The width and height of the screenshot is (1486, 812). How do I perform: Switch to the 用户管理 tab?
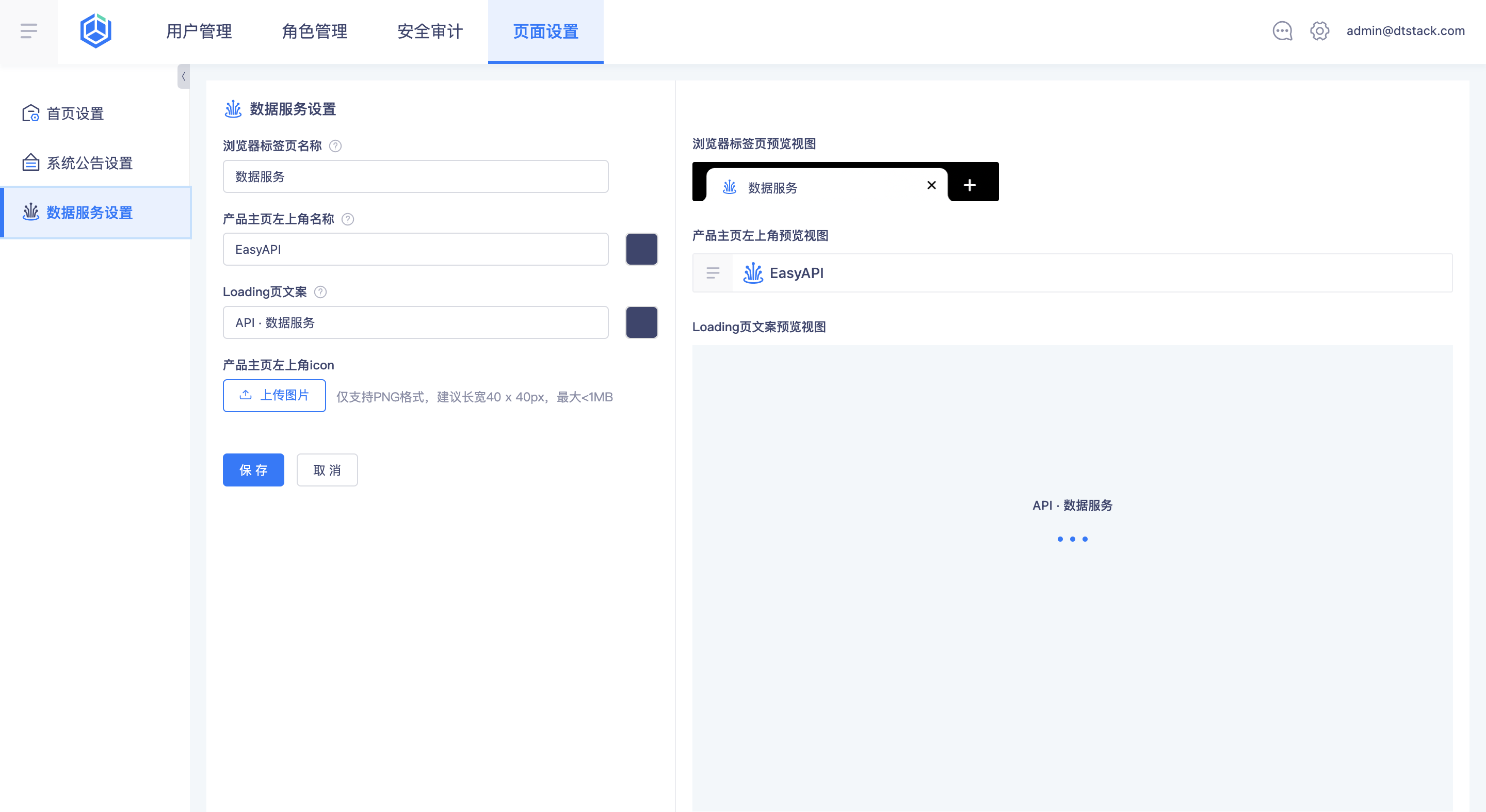[199, 31]
